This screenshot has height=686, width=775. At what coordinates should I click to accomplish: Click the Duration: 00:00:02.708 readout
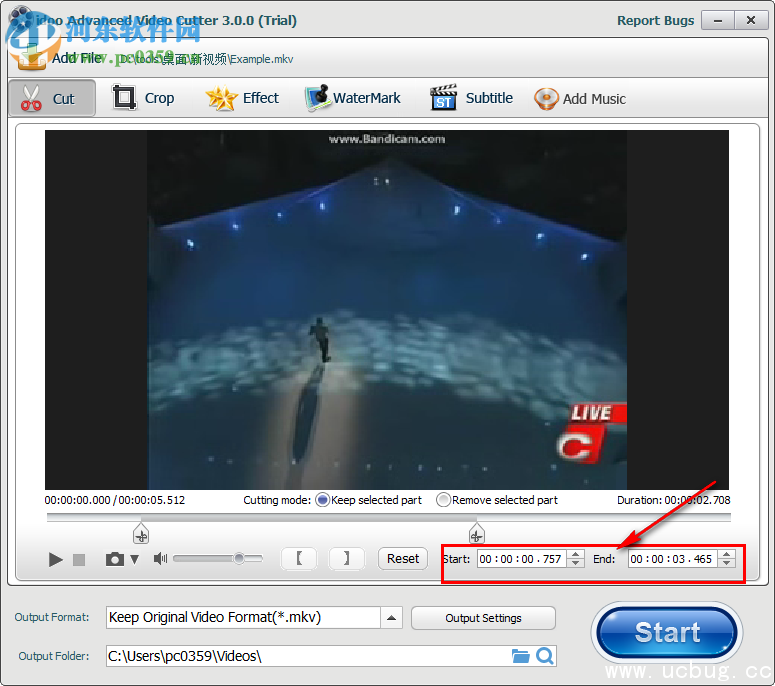point(673,500)
